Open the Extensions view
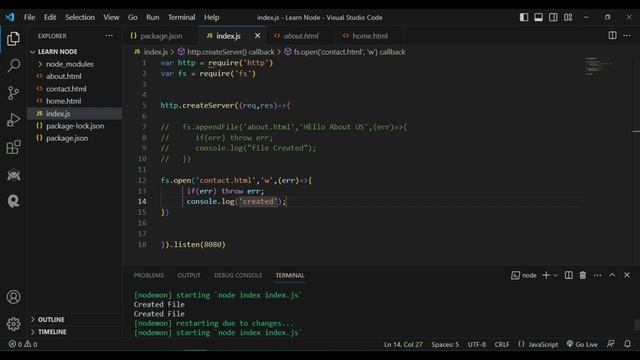Image resolution: width=640 pixels, height=360 pixels. pos(13,147)
